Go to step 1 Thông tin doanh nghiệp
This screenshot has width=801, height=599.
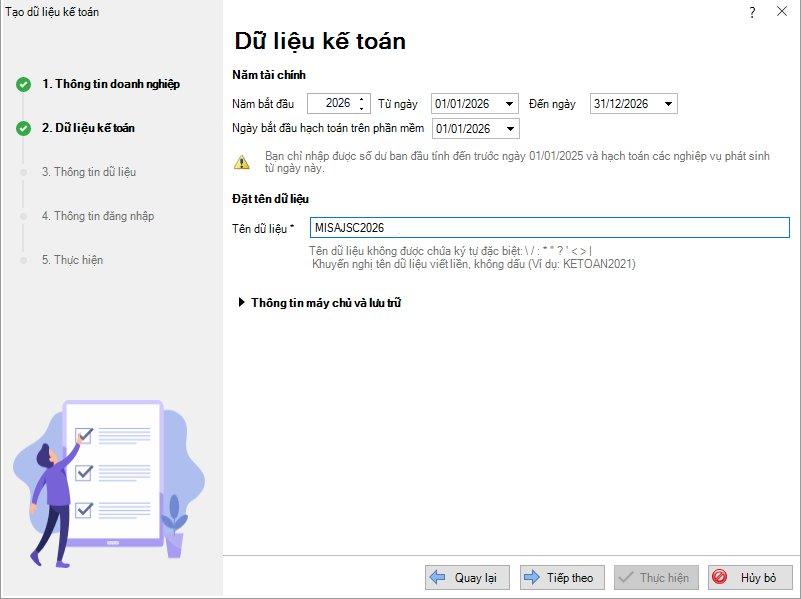[110, 84]
